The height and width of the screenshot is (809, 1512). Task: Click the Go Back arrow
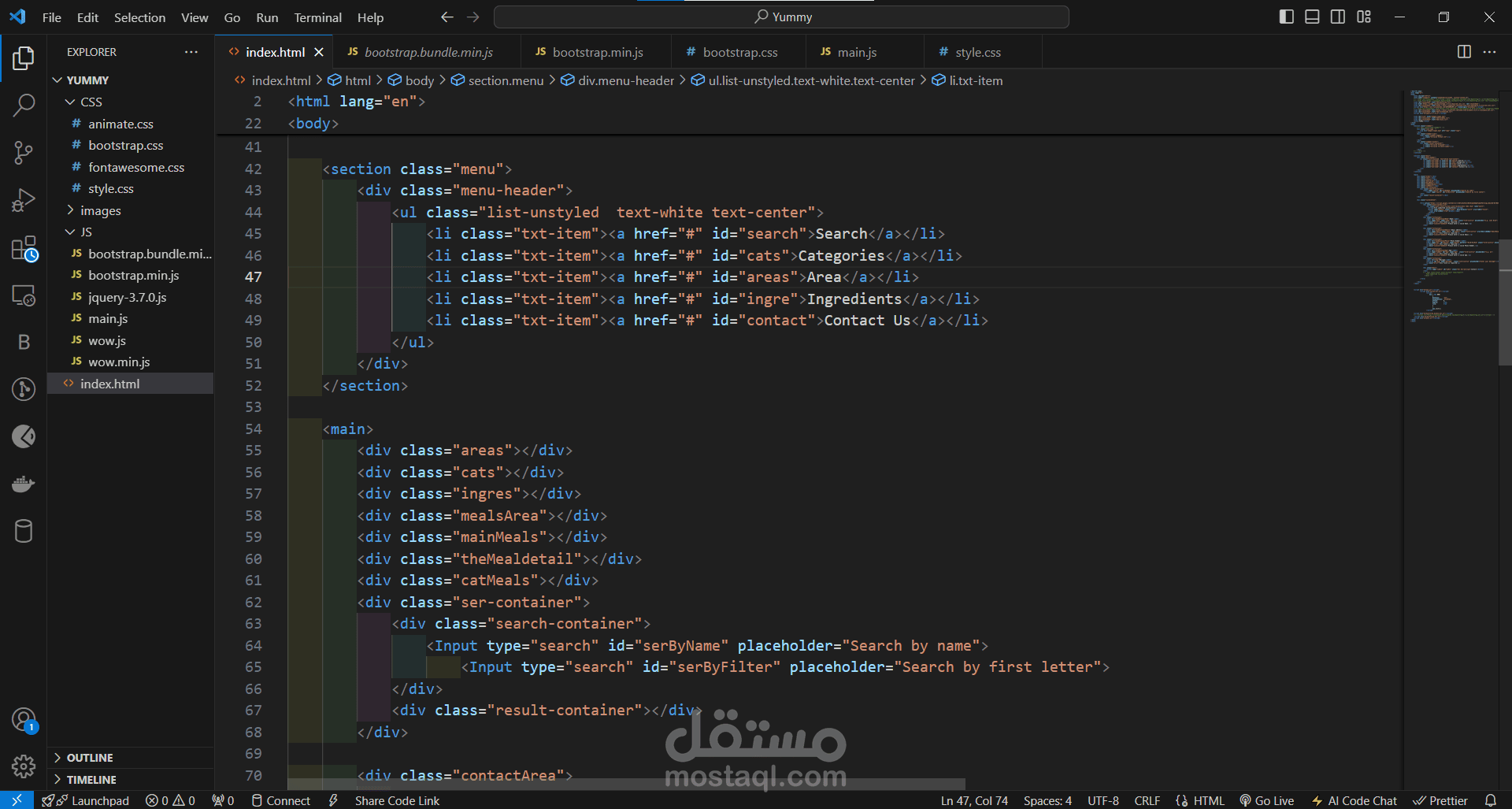(x=447, y=17)
